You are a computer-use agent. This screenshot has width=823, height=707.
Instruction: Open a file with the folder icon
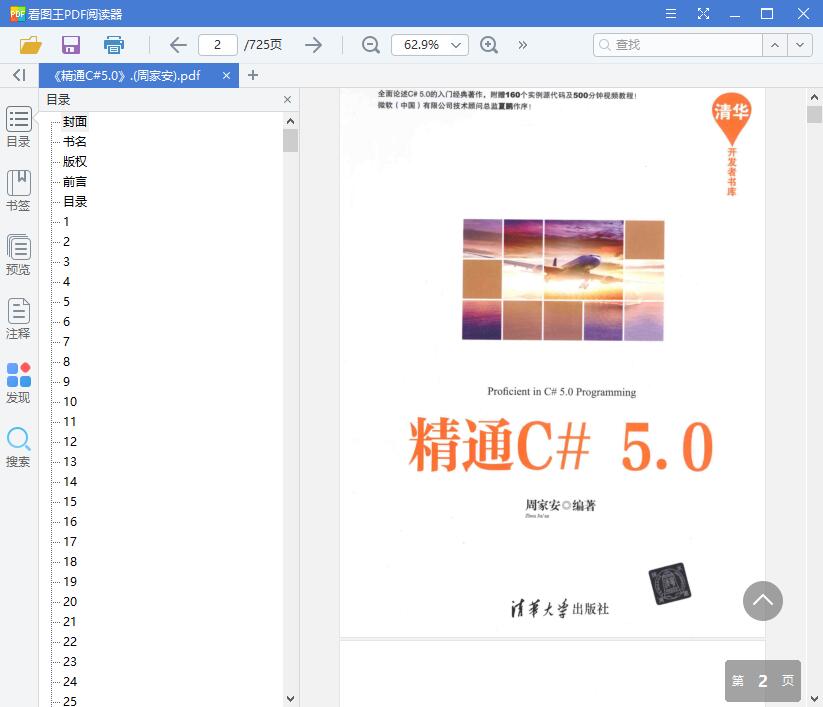tap(30, 45)
